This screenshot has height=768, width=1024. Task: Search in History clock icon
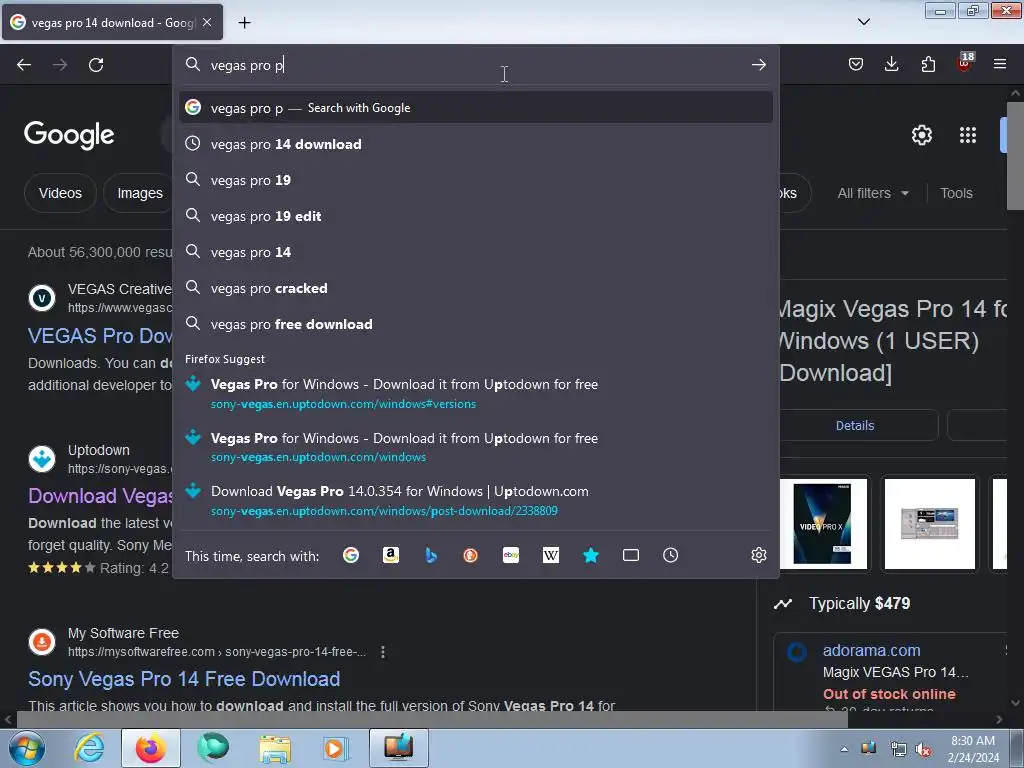tap(671, 555)
